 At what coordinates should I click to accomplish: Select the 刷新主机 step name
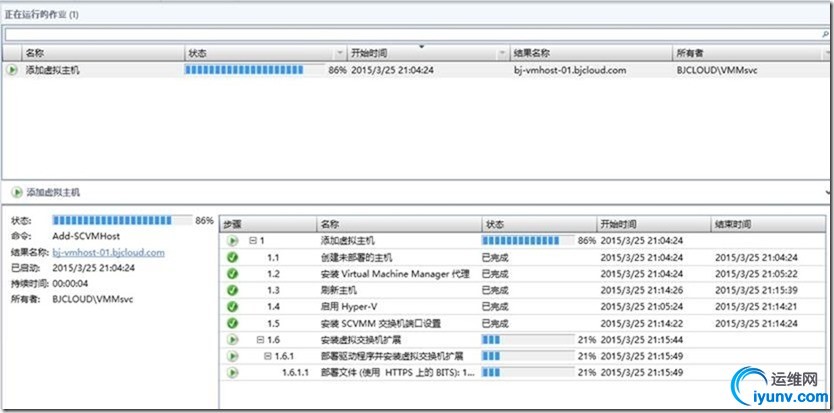pyautogui.click(x=339, y=291)
